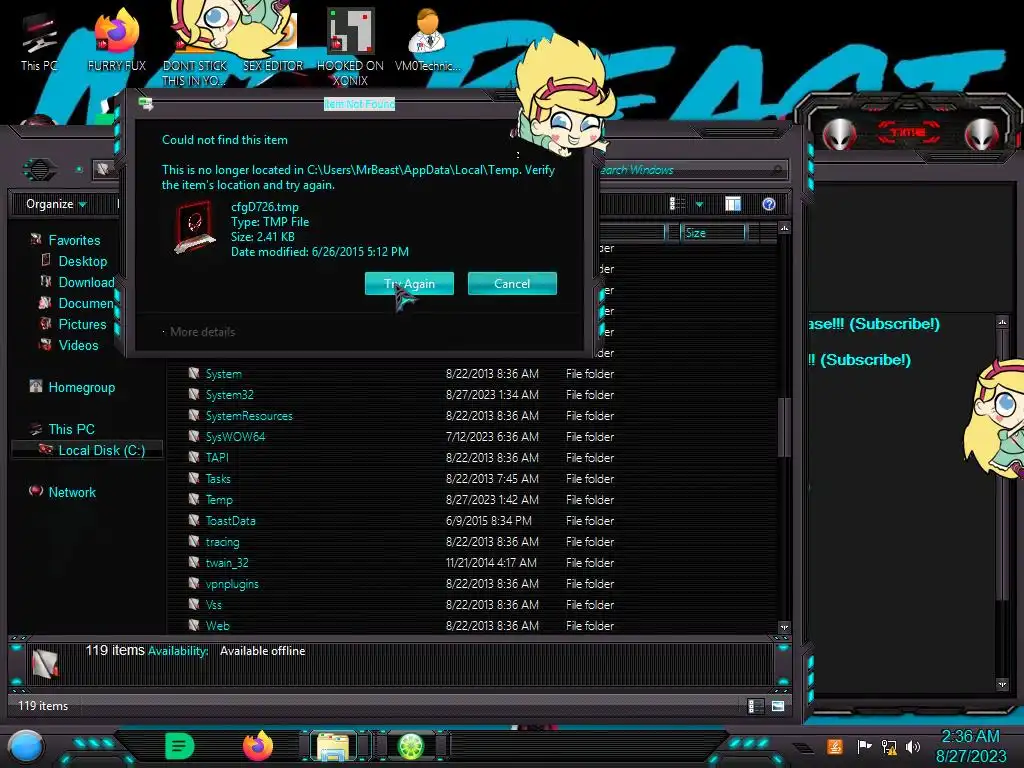Image resolution: width=1024 pixels, height=768 pixels.
Task: Select the System32 folder row
Action: pos(401,394)
